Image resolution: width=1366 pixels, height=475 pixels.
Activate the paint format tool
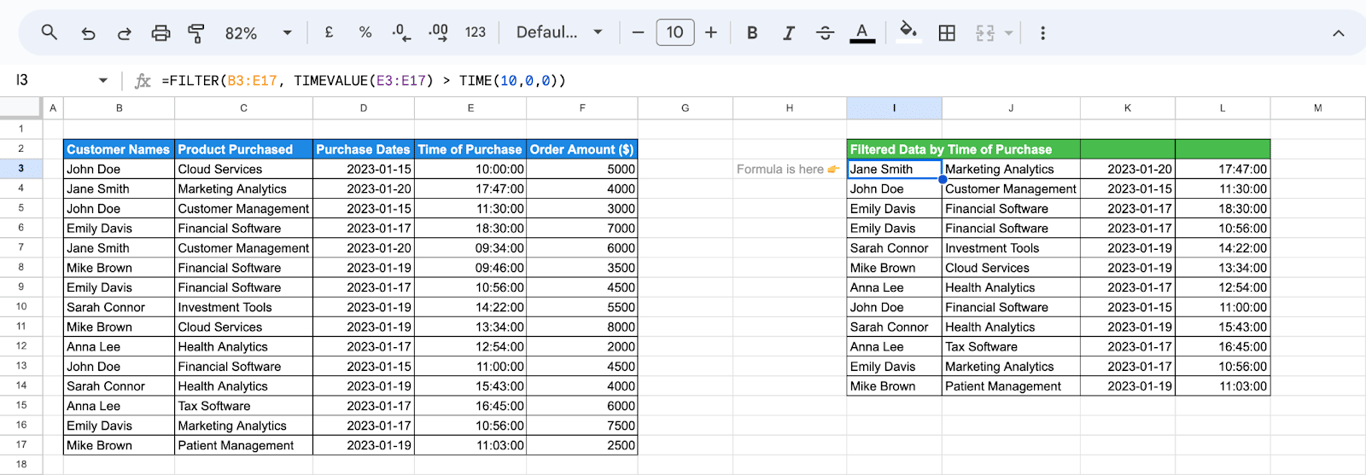tap(196, 33)
